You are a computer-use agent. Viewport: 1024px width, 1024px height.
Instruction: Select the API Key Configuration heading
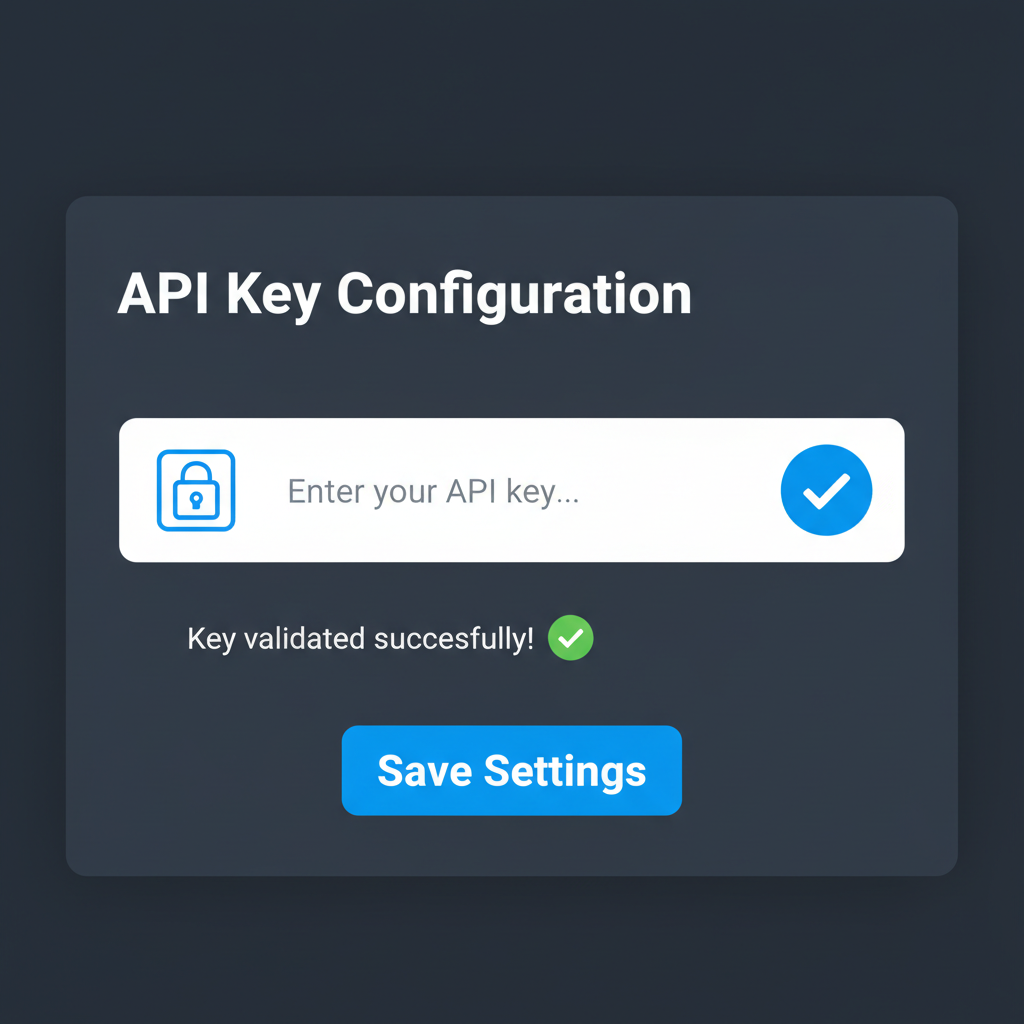[x=405, y=293]
